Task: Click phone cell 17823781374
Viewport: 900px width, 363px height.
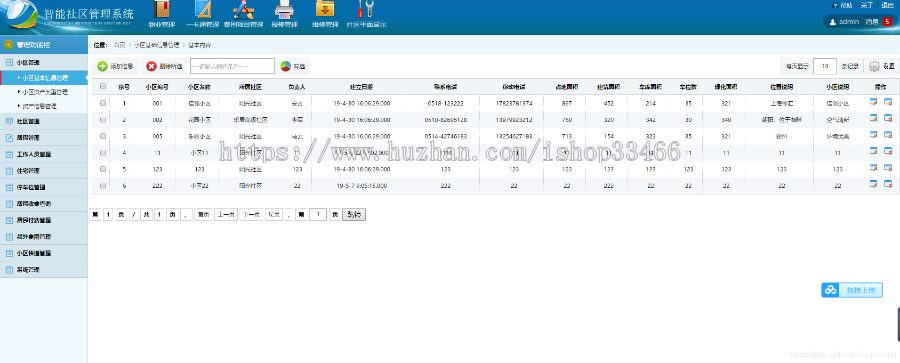Action: point(513,103)
